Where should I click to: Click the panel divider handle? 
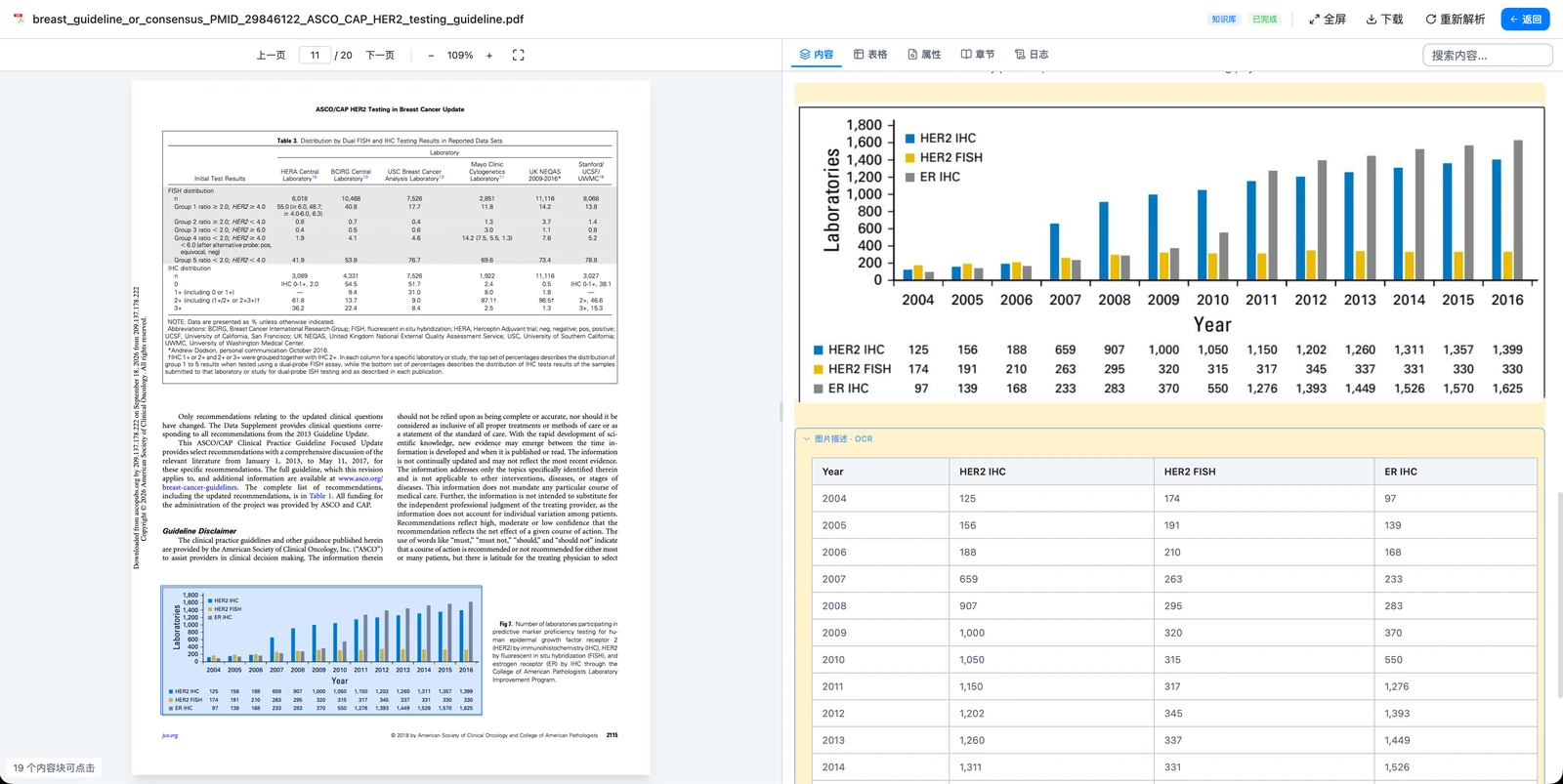tap(781, 412)
